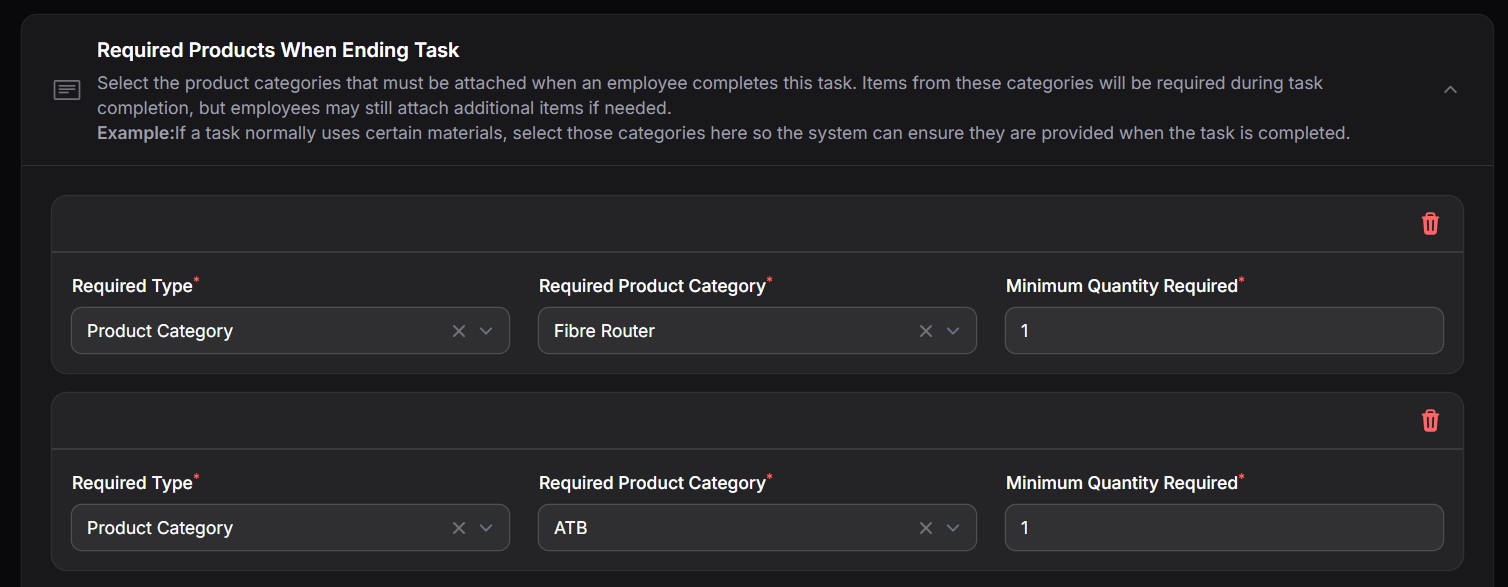Clear Required Type in the Fibre Router row
This screenshot has height=587, width=1508.
pyautogui.click(x=459, y=331)
